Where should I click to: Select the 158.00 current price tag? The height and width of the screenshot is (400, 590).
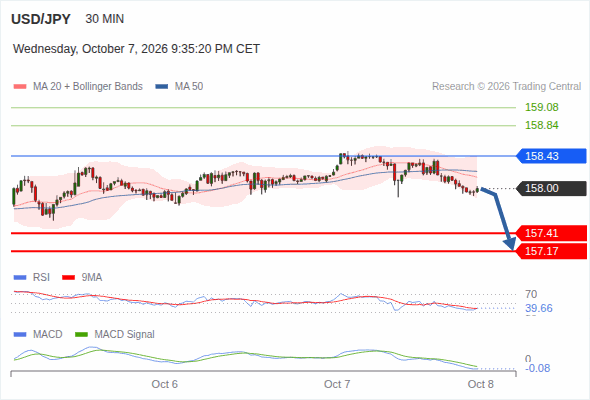[x=551, y=189]
